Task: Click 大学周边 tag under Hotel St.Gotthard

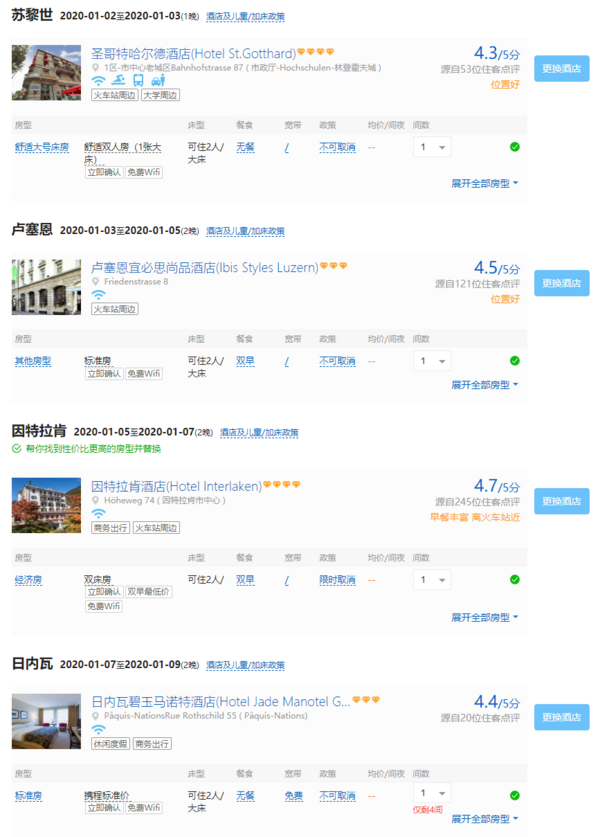Action: [x=160, y=95]
